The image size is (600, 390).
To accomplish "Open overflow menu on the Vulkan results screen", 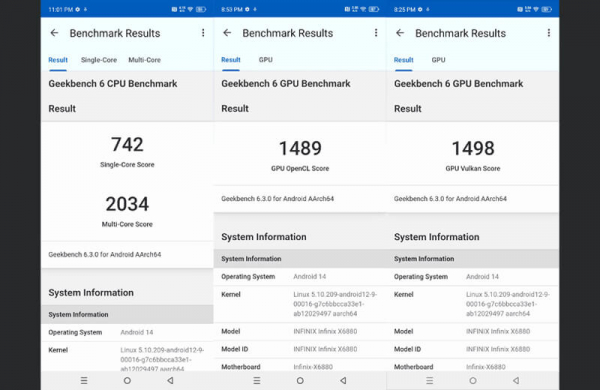I will tap(549, 33).
